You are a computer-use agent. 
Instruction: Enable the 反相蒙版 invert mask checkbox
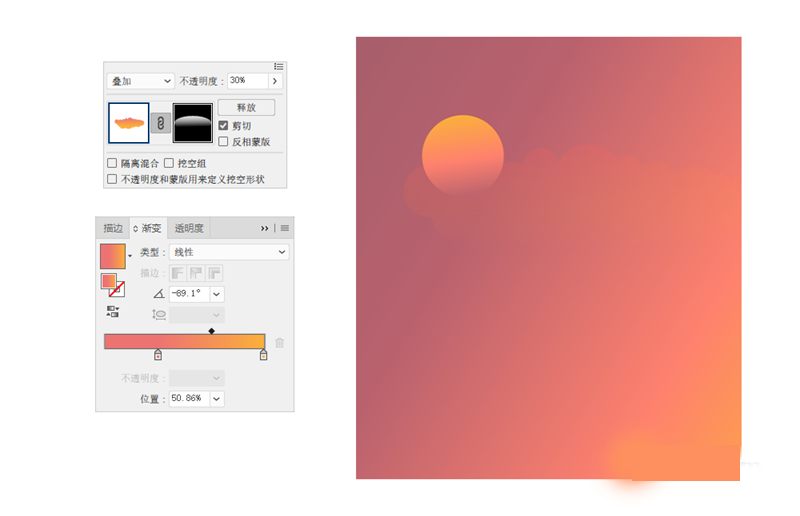pos(223,141)
